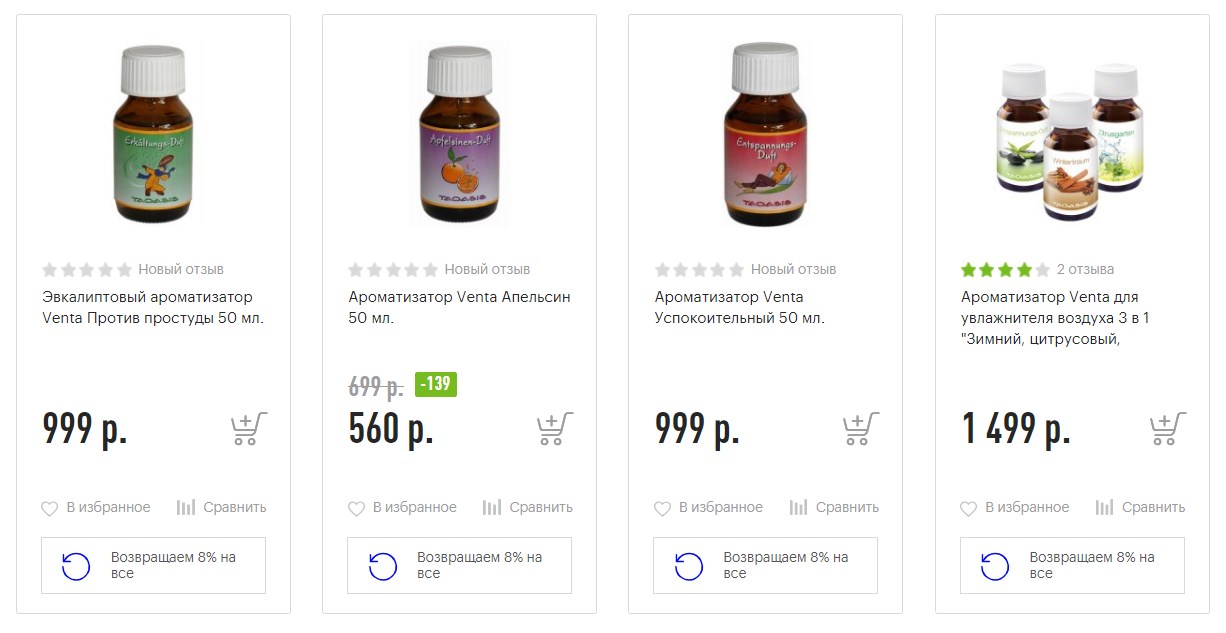This screenshot has width=1226, height=633.
Task: Click the '2 отзыва' reviews link
Action: (1085, 269)
